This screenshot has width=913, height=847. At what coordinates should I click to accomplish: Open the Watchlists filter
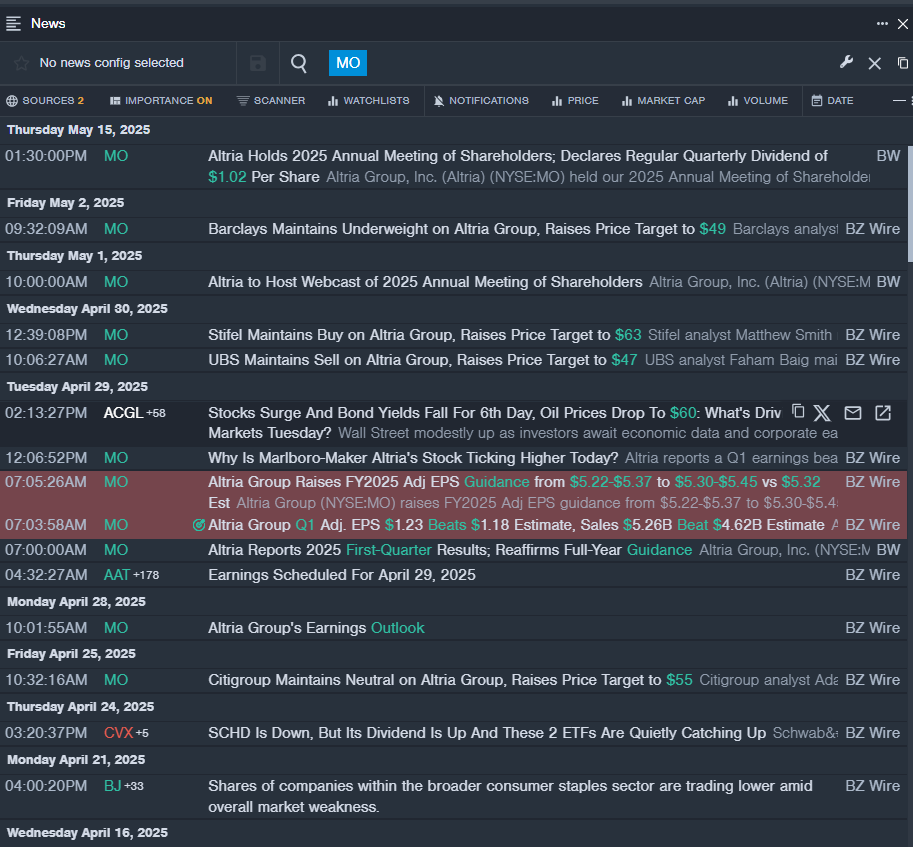369,101
